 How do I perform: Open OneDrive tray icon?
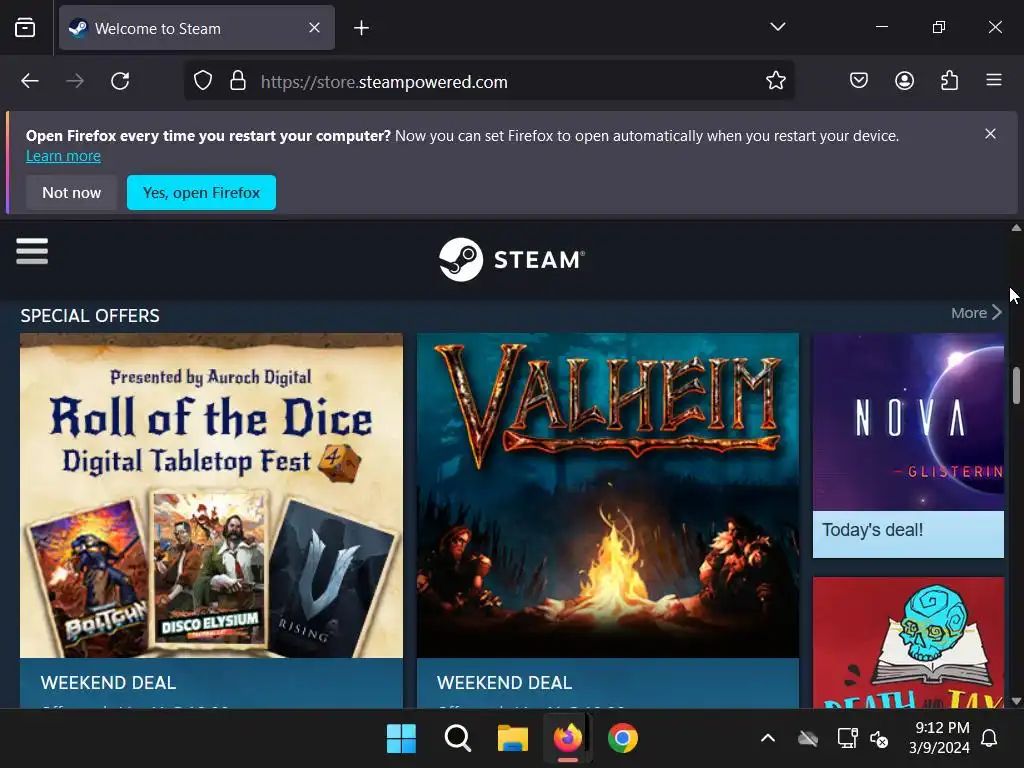808,739
